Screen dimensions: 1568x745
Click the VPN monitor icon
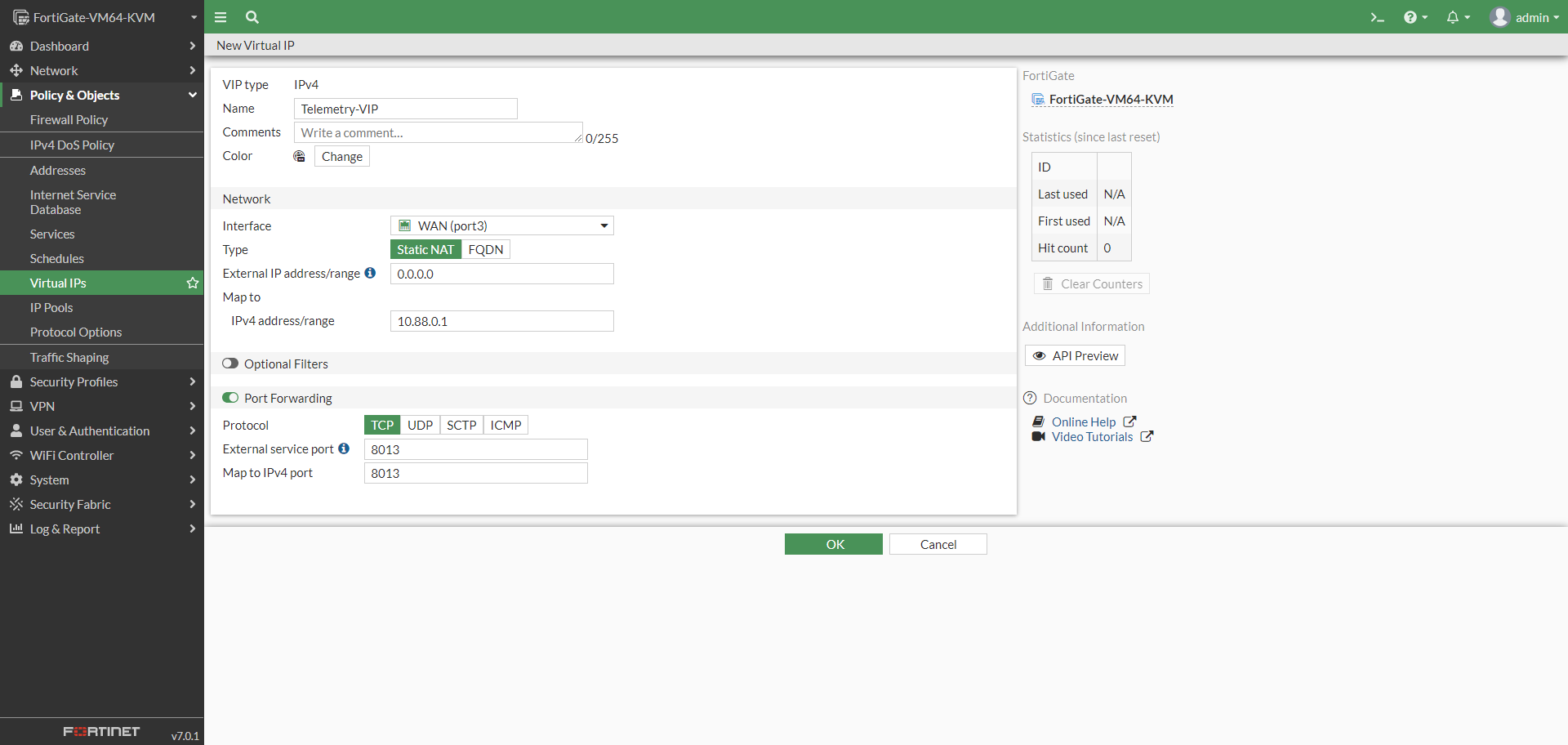click(x=16, y=406)
